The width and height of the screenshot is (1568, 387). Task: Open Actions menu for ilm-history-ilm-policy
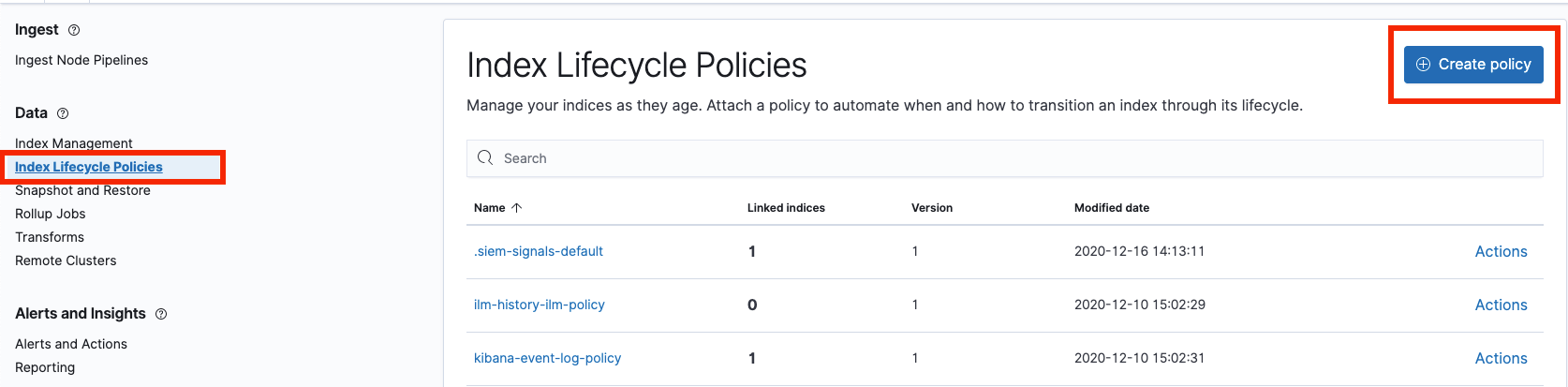1501,305
